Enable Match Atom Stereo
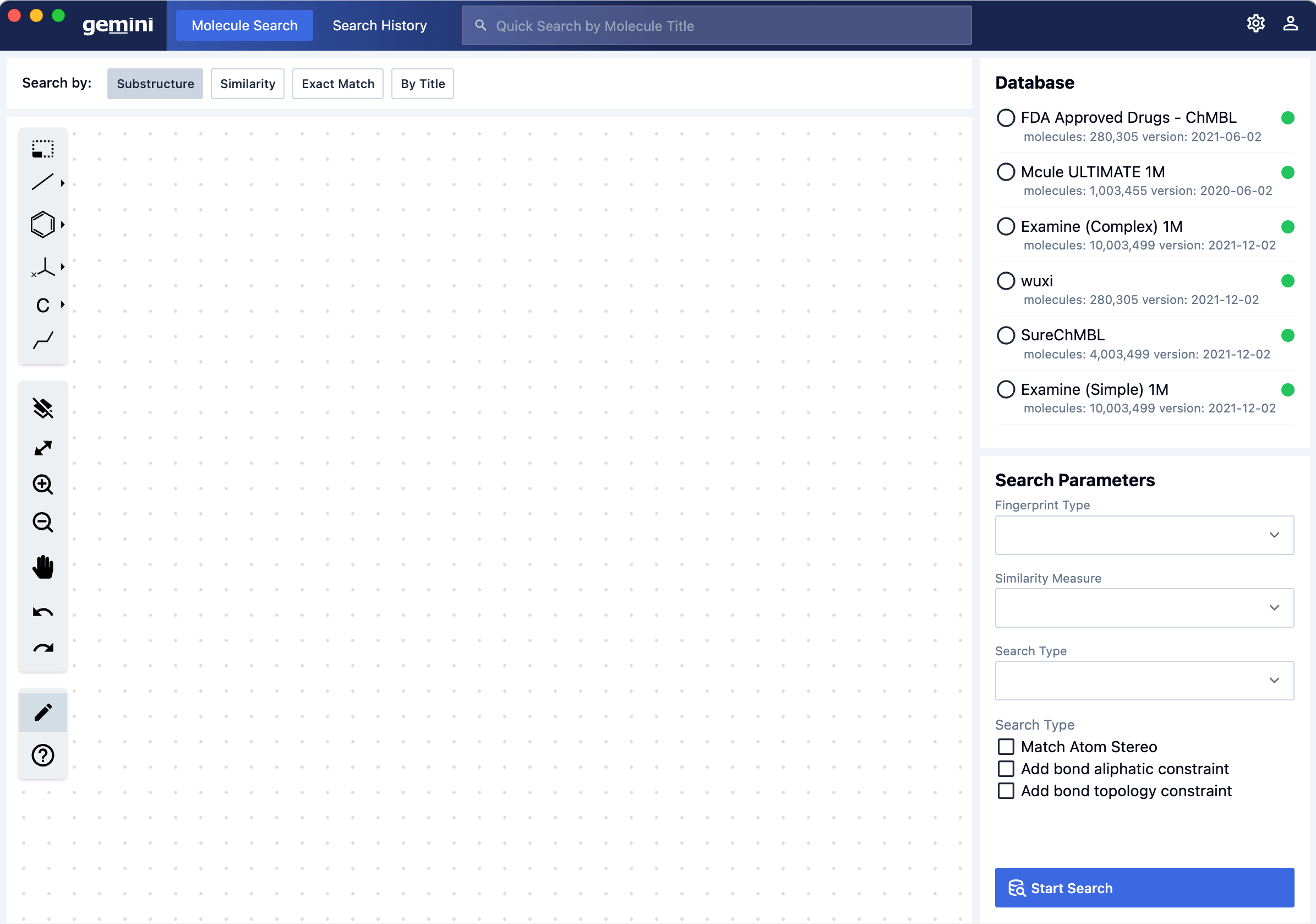 point(1006,746)
